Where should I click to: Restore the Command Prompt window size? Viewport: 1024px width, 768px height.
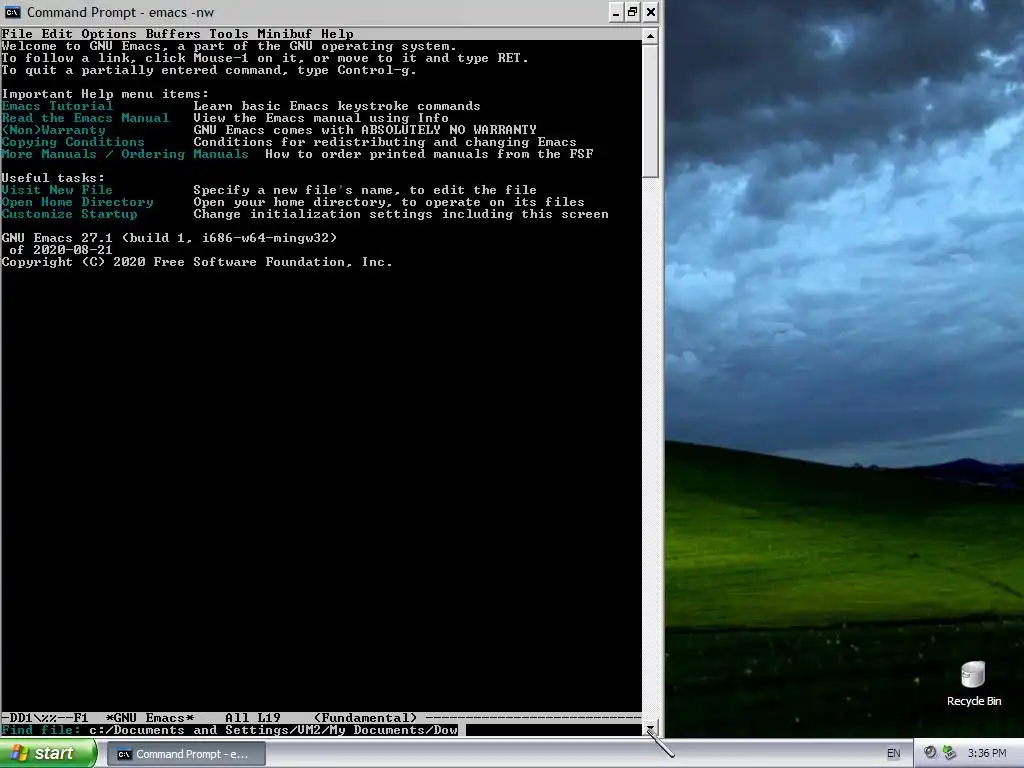632,12
